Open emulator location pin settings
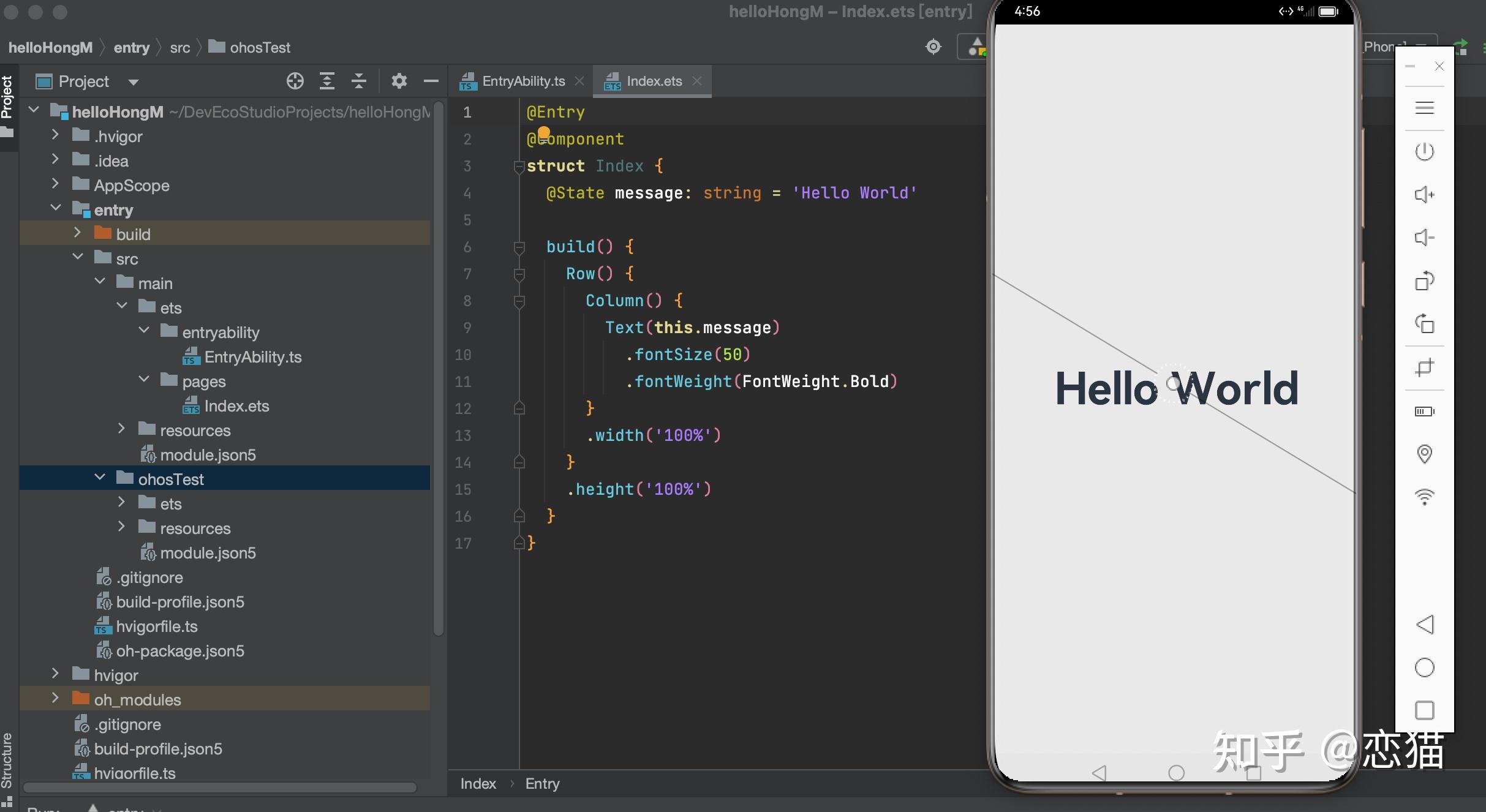Image resolution: width=1486 pixels, height=812 pixels. tap(1424, 454)
